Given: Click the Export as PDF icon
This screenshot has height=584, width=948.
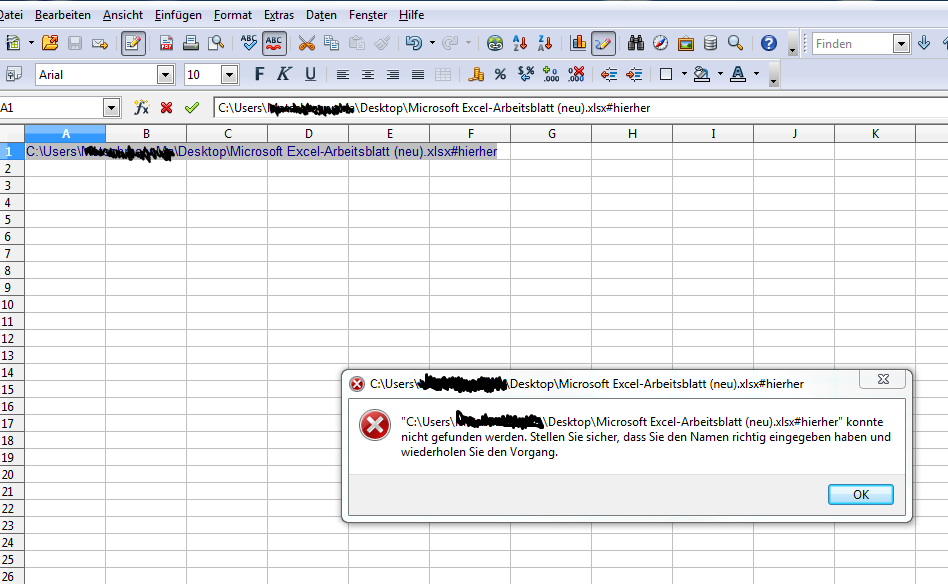Looking at the screenshot, I should (166, 43).
